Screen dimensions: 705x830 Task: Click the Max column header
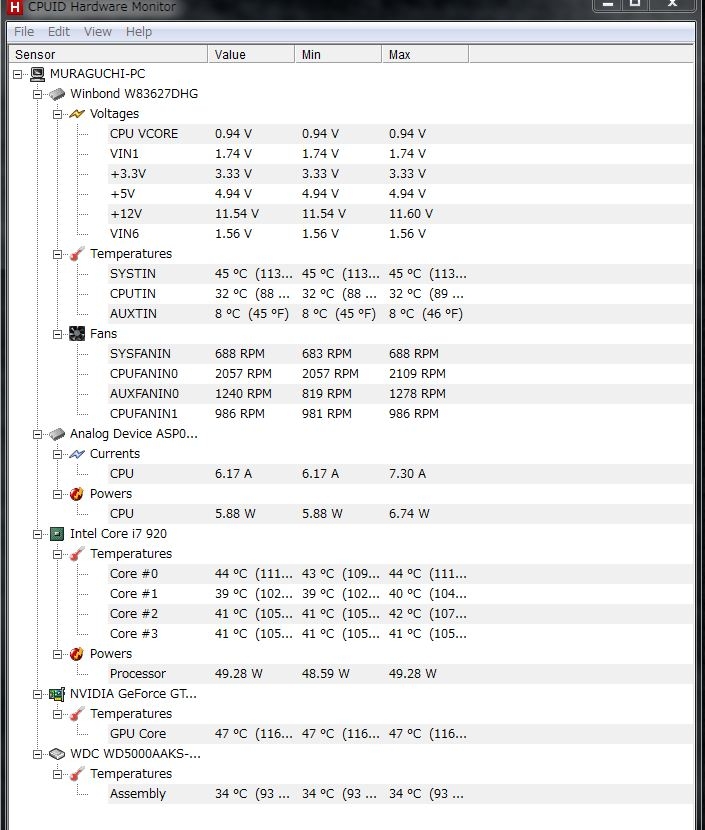point(399,54)
